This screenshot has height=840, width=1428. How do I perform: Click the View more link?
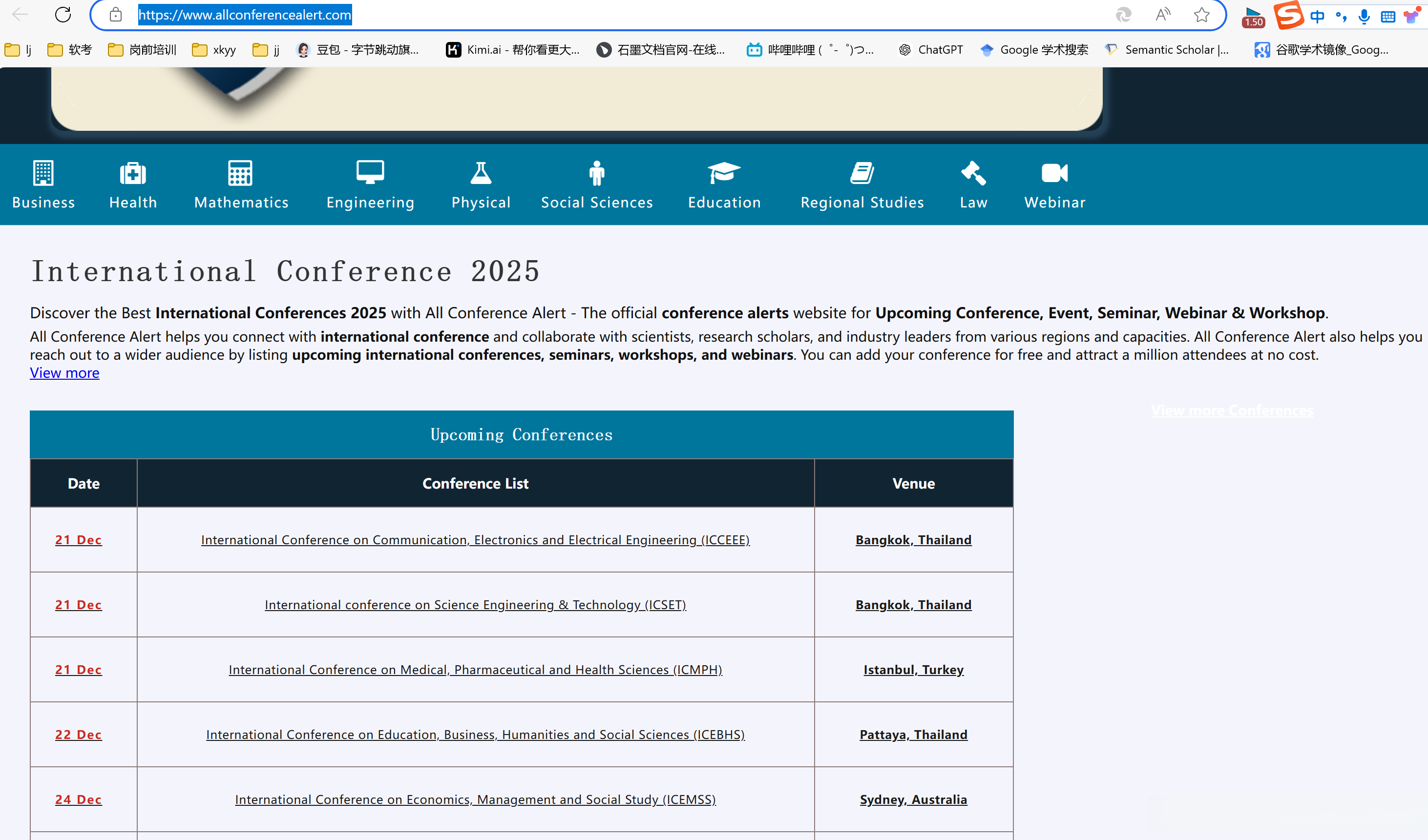(64, 373)
